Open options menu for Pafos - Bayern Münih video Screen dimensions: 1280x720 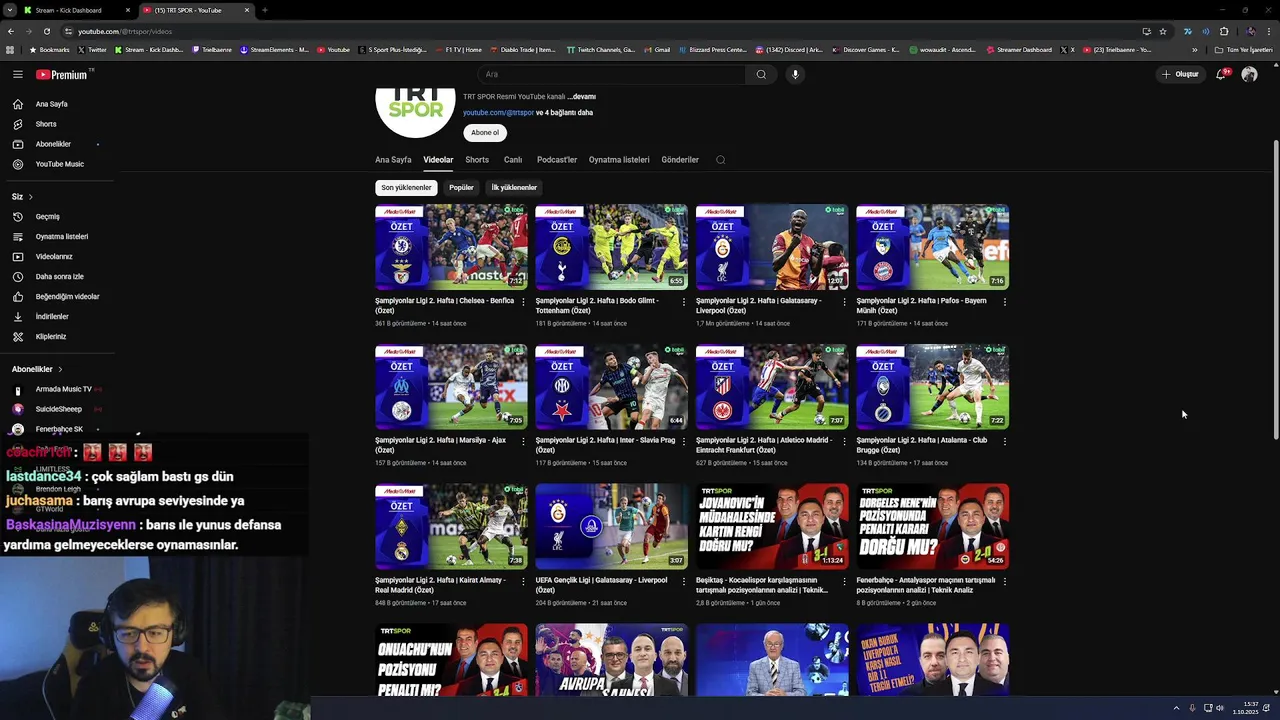tap(1004, 301)
